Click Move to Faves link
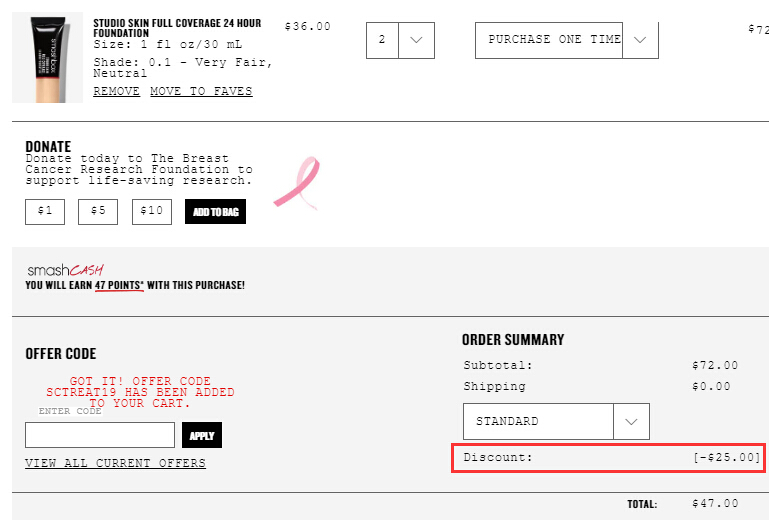 201,91
